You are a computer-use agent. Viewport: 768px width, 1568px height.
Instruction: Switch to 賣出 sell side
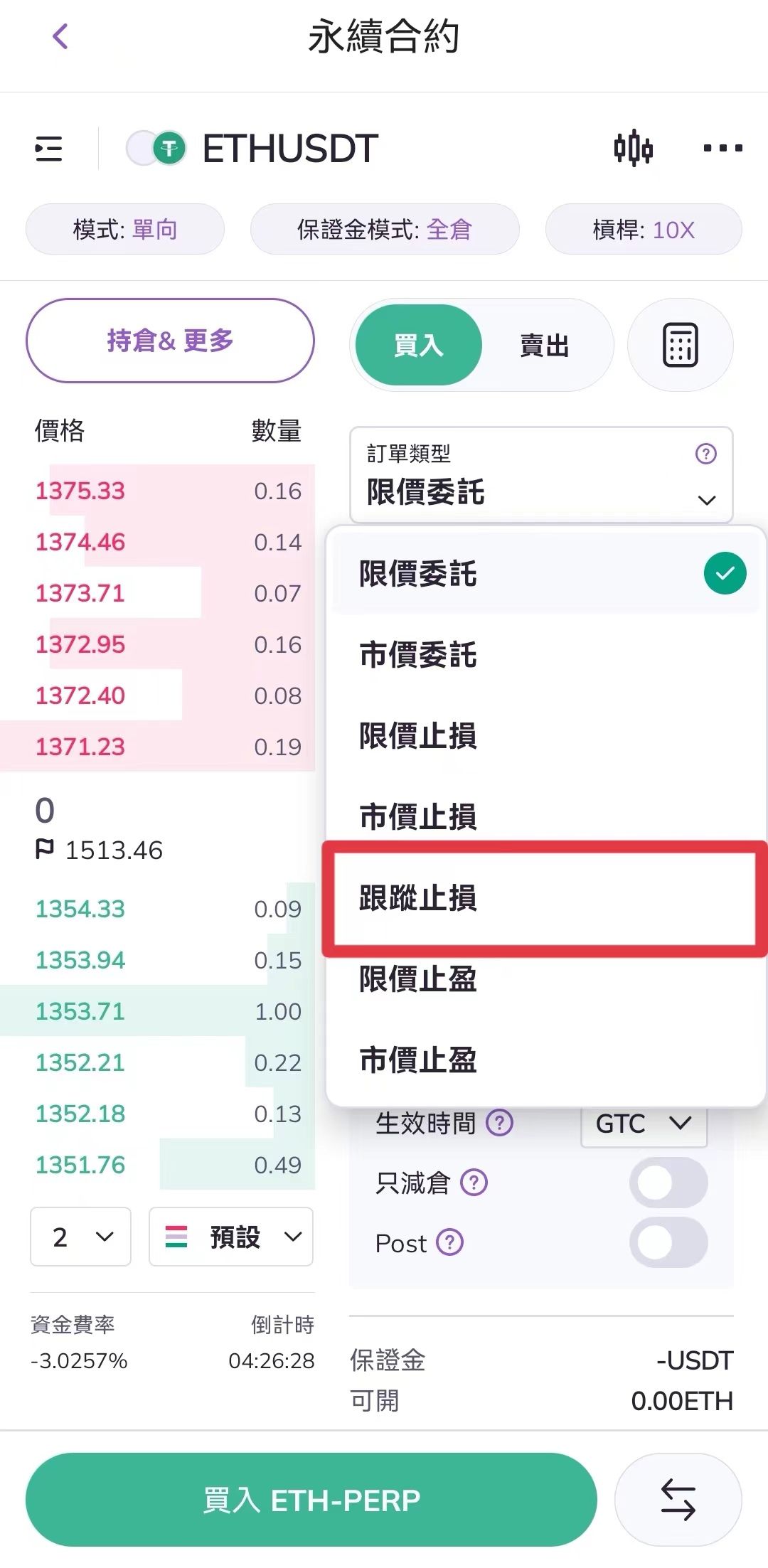tap(544, 346)
